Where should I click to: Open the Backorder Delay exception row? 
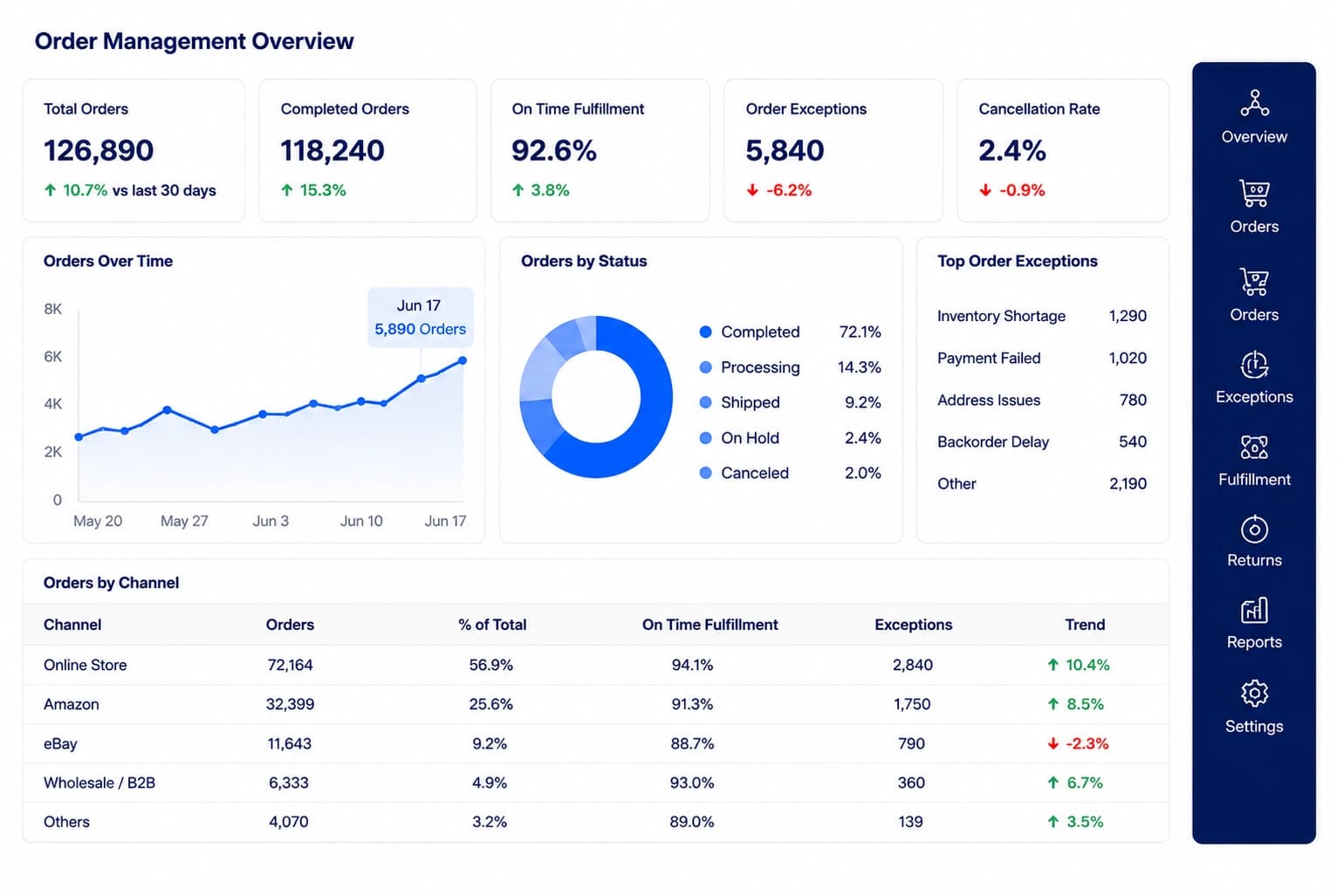1042,441
